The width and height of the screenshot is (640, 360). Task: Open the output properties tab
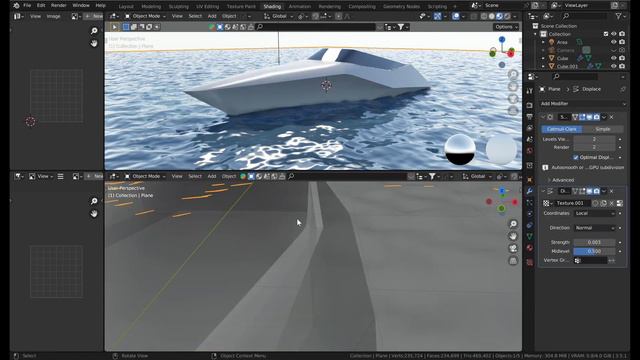click(530, 117)
